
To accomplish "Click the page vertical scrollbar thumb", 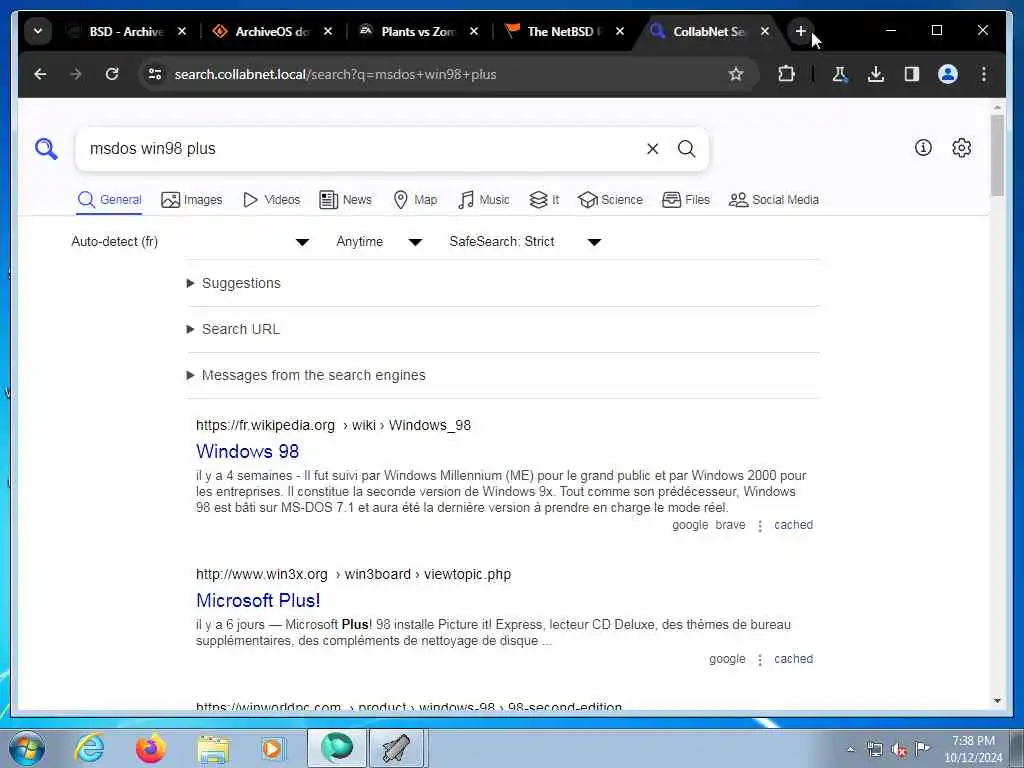I will (x=997, y=155).
